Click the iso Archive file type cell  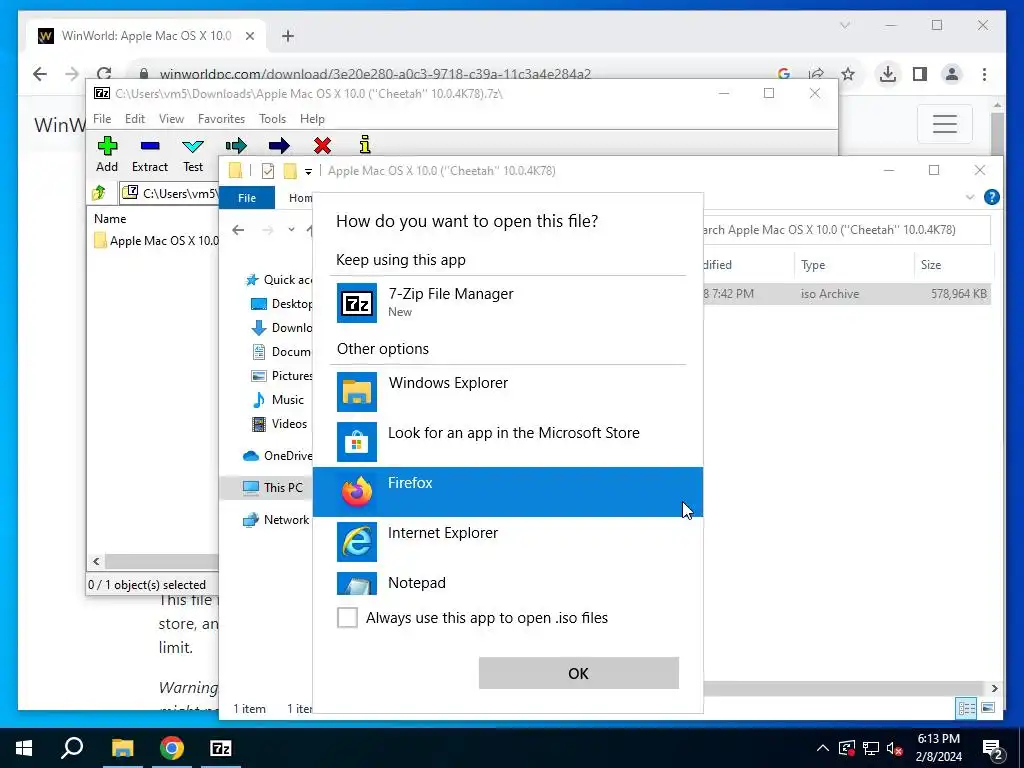point(830,294)
